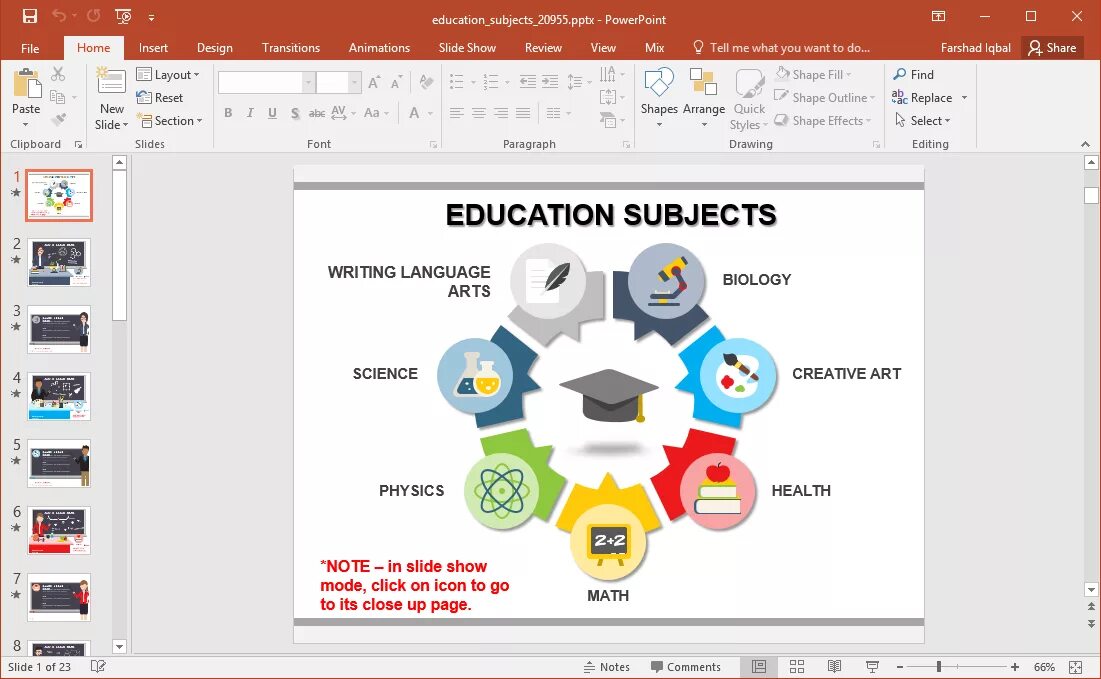1101x679 pixels.
Task: Click the Find magnifier button
Action: (x=914, y=74)
